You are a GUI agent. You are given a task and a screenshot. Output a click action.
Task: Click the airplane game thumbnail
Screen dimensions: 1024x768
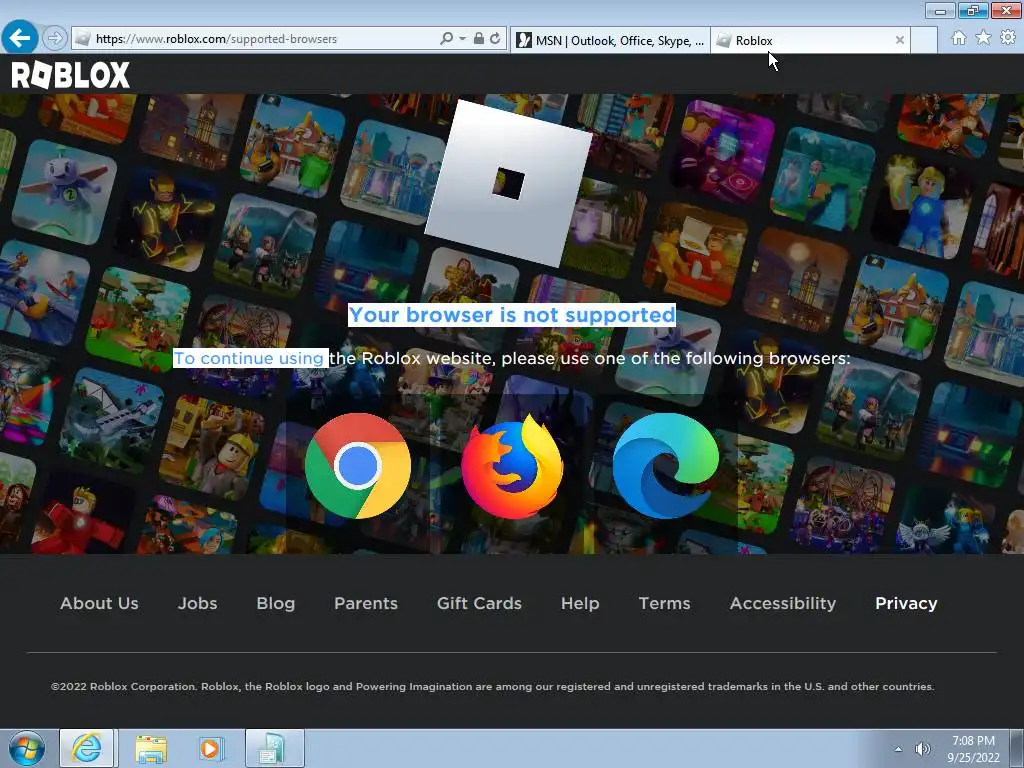click(x=112, y=419)
